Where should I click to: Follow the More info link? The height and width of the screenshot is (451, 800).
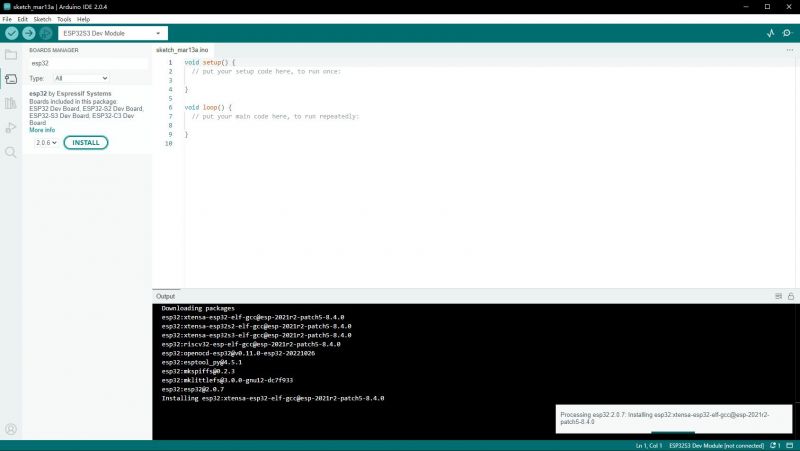click(42, 130)
